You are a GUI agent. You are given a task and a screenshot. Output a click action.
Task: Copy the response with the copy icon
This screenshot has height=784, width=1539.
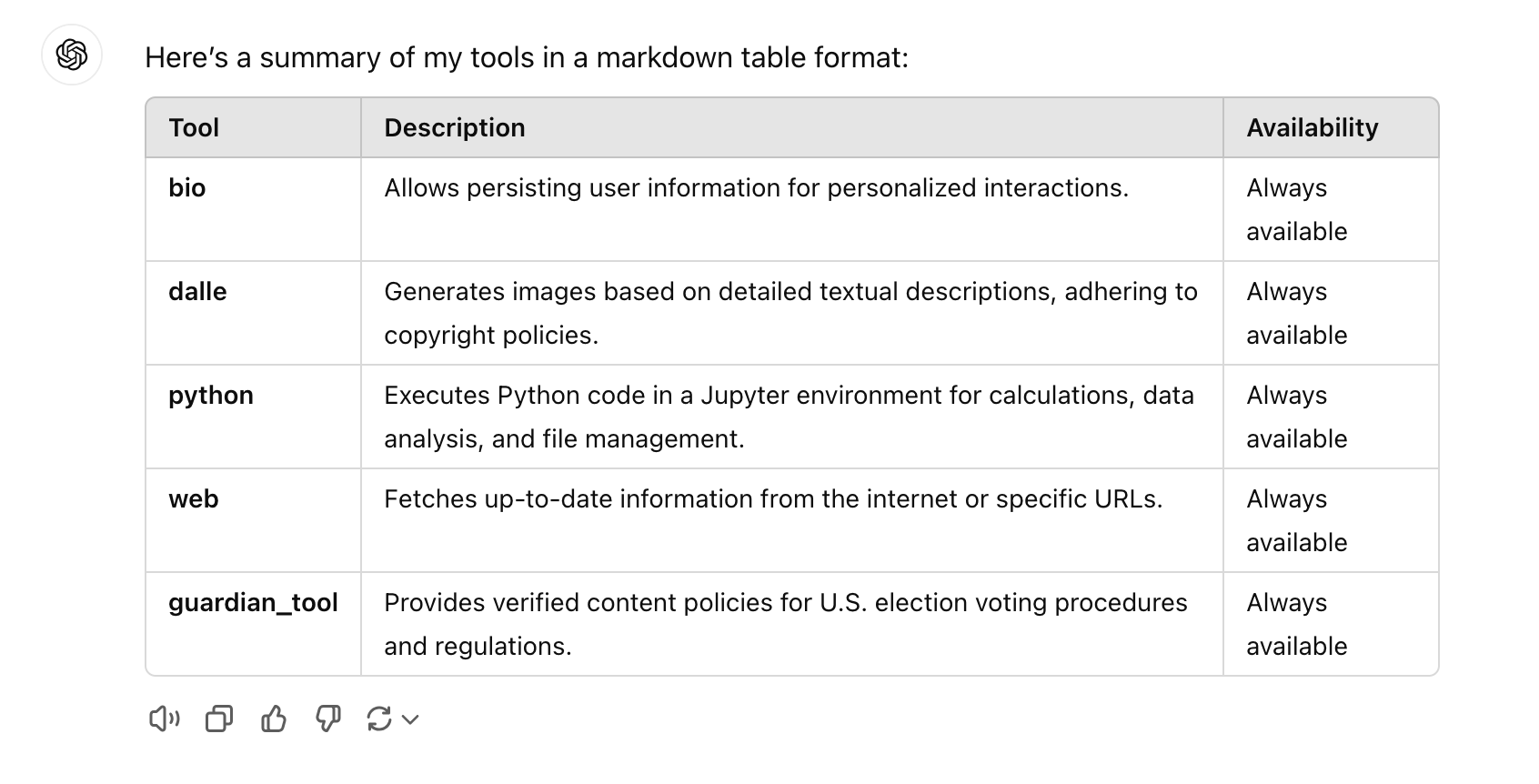(219, 719)
